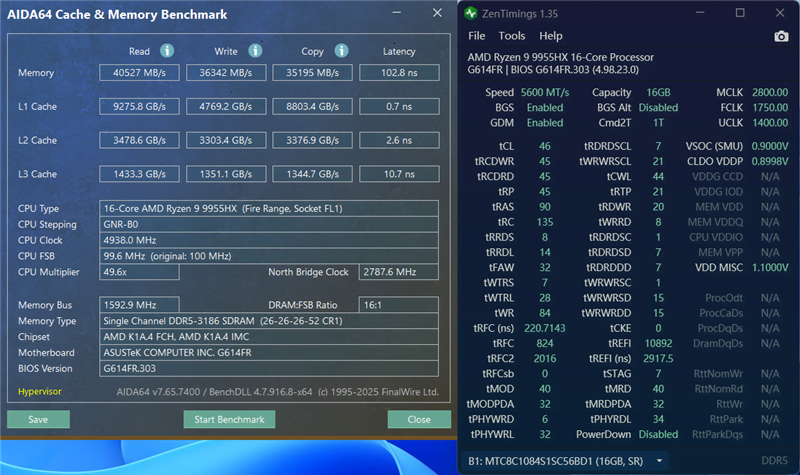Select the Memory Read value 40527 MB/s

[139, 72]
